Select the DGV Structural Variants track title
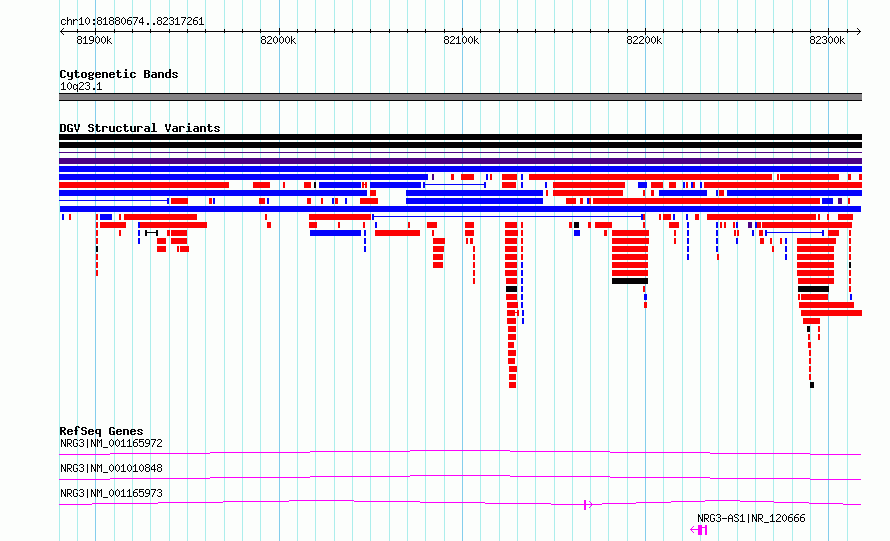Image resolution: width=890 pixels, height=541 pixels. pos(140,128)
